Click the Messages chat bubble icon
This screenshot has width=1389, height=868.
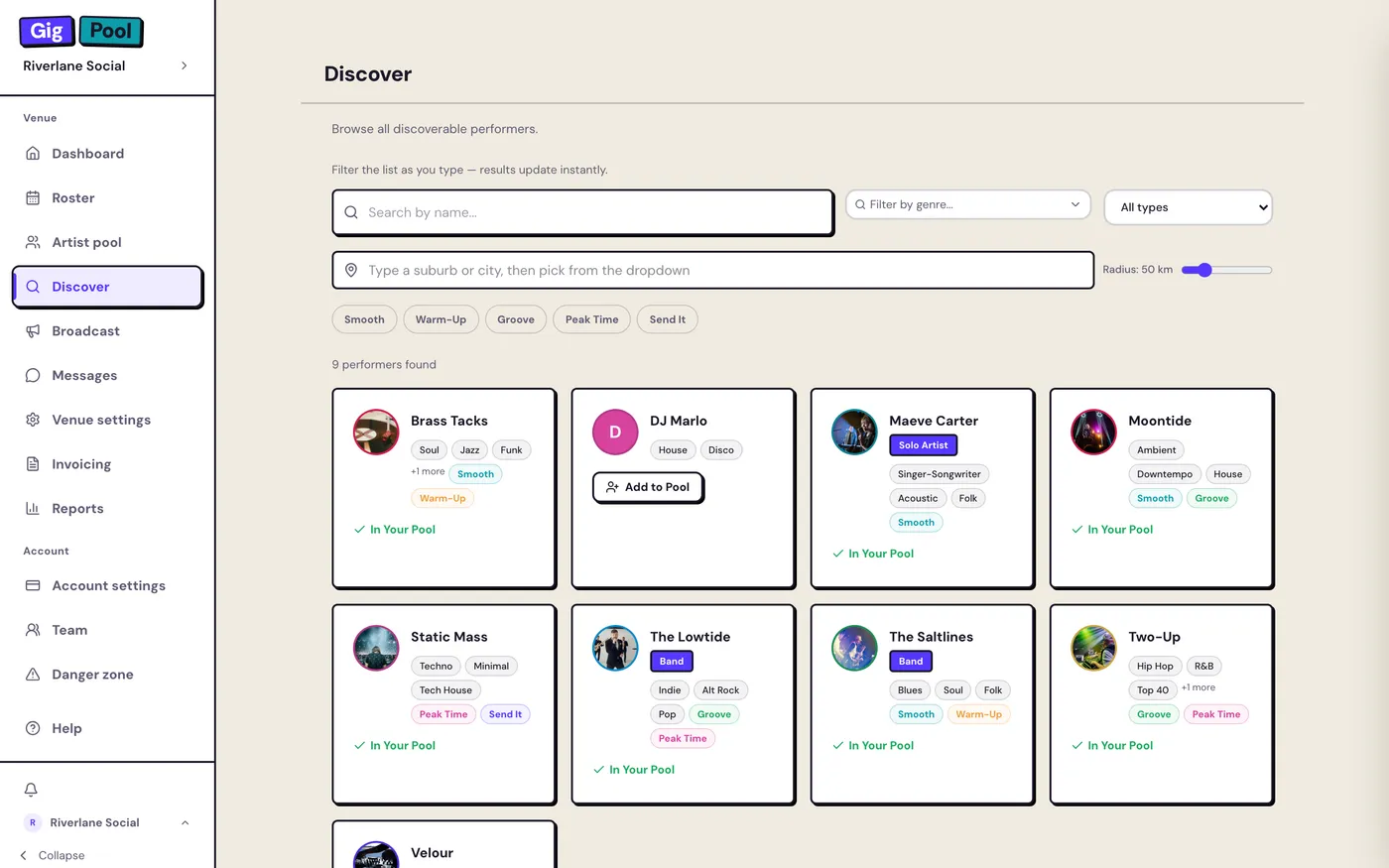[x=33, y=375]
